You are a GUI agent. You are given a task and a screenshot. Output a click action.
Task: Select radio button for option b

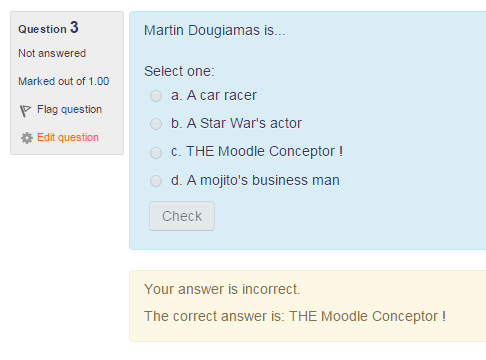156,124
